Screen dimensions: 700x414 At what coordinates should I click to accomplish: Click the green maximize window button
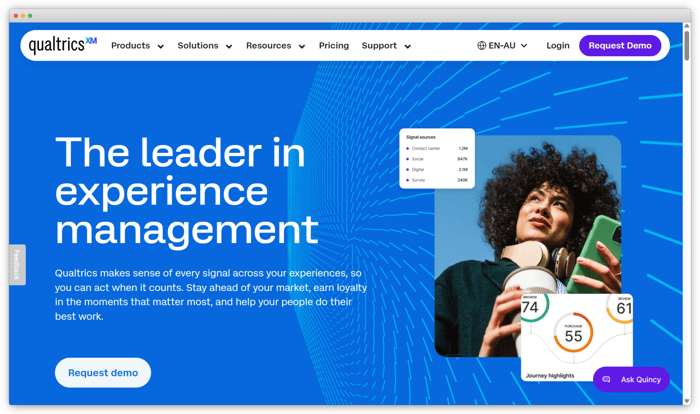30,16
